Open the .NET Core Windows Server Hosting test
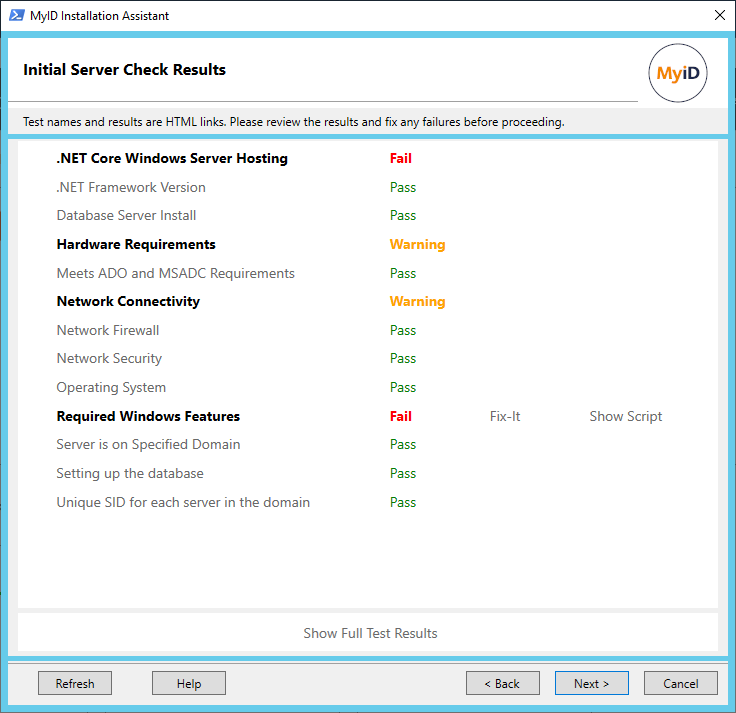The height and width of the screenshot is (713, 736). pyautogui.click(x=172, y=158)
